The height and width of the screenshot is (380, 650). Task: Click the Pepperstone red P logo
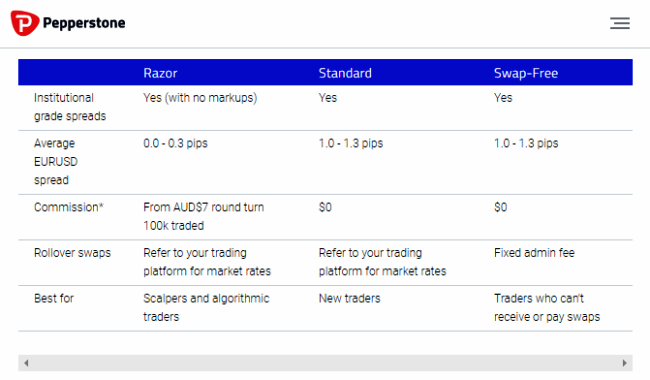click(25, 23)
